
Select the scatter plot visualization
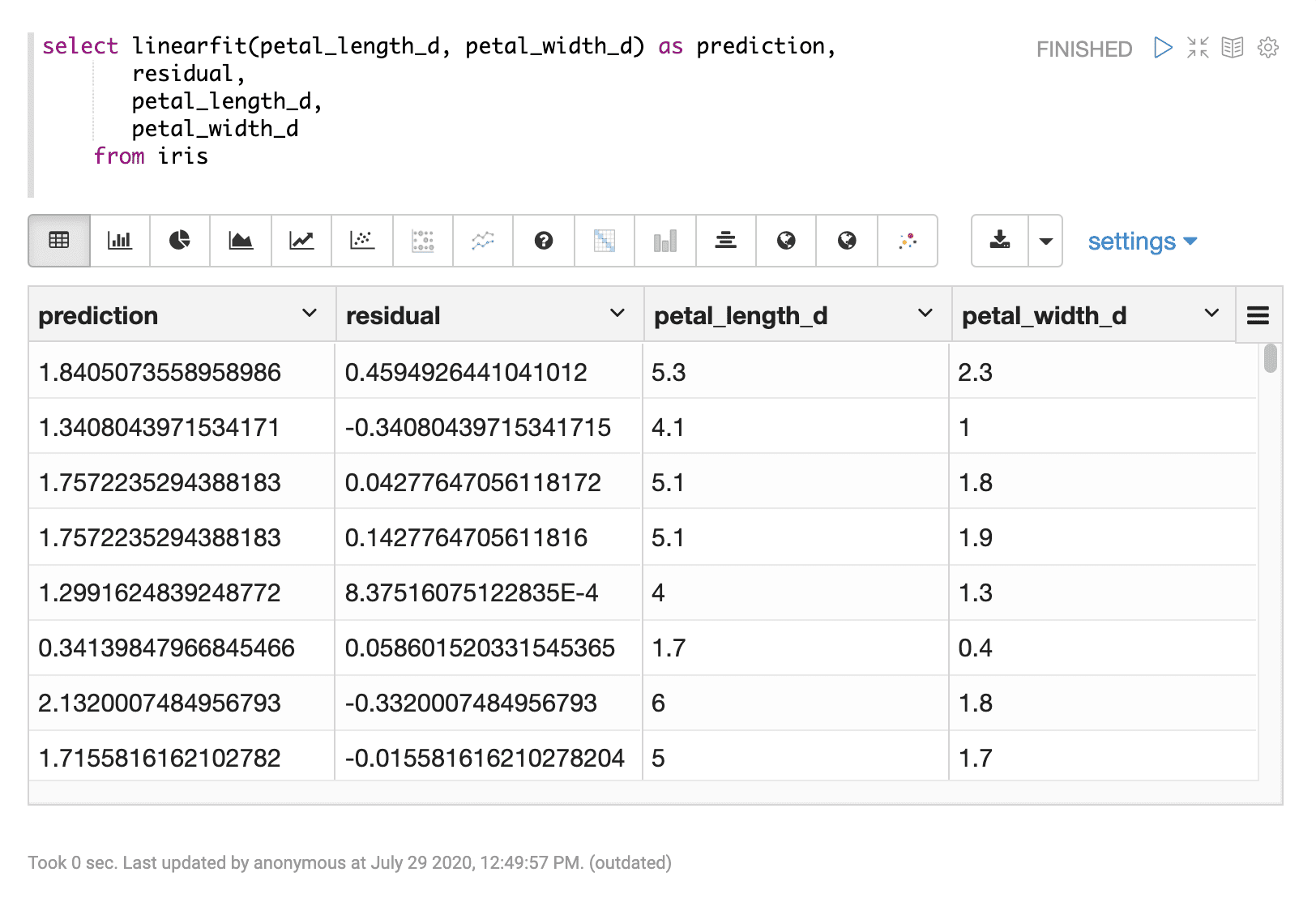pyautogui.click(x=362, y=241)
